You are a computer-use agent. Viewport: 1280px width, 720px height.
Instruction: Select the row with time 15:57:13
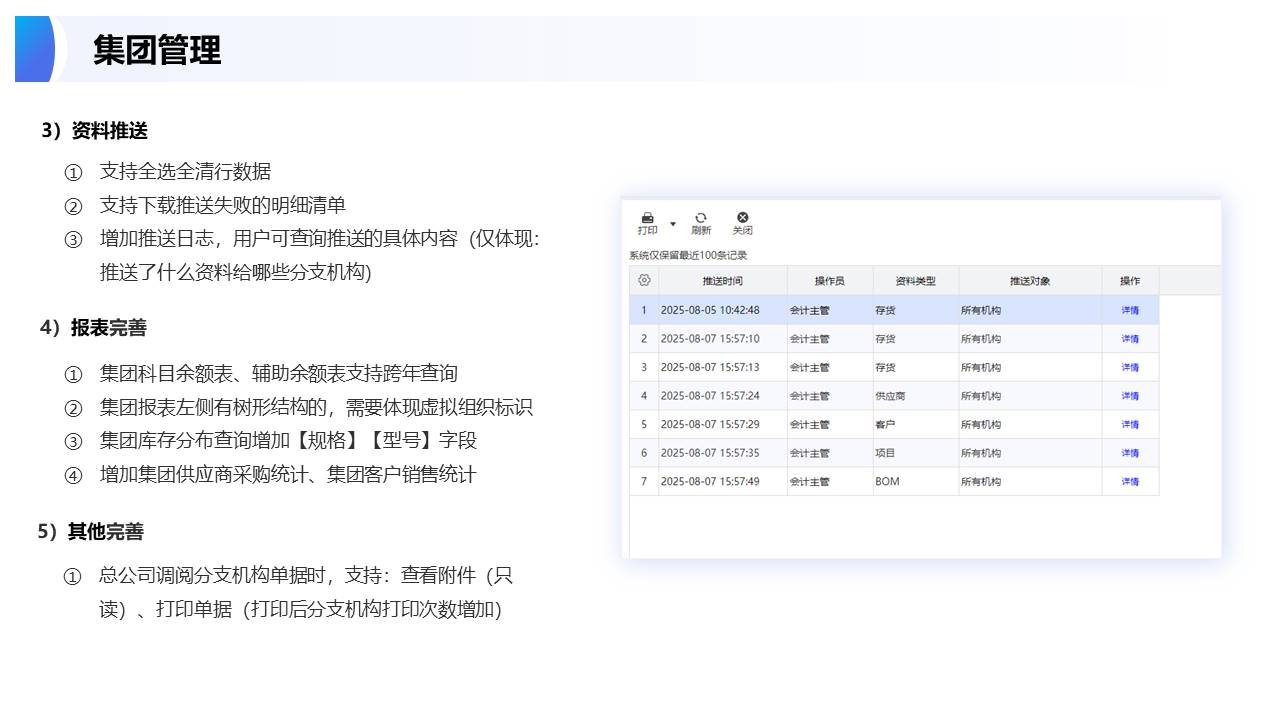coord(710,367)
